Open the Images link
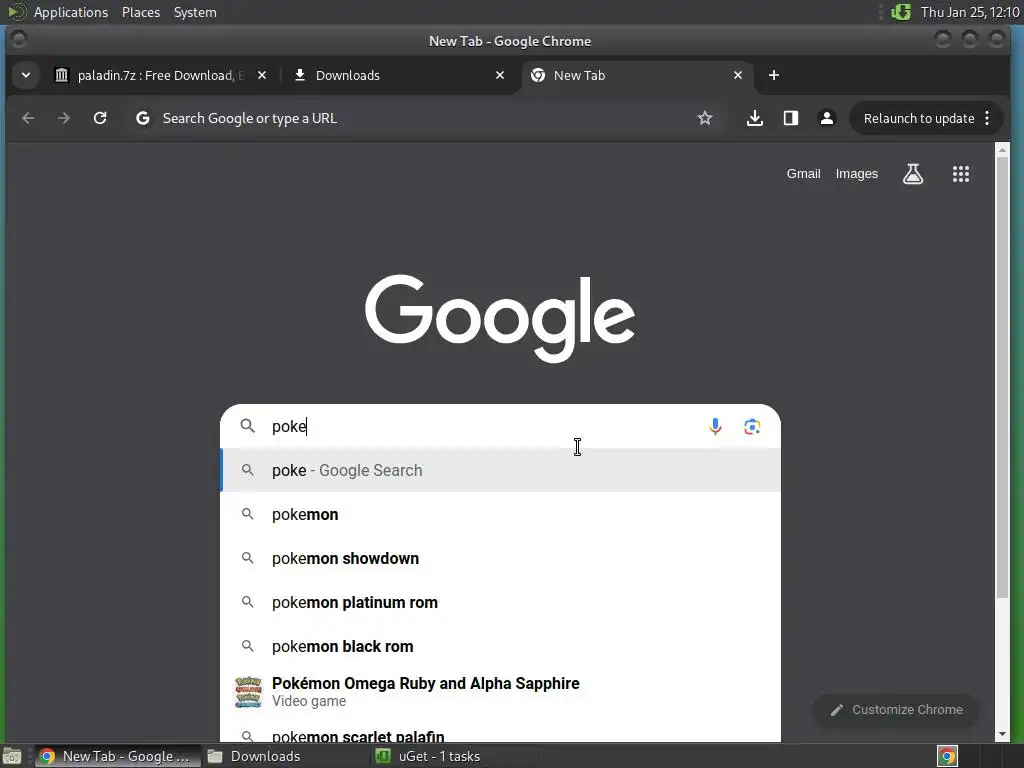 point(857,174)
